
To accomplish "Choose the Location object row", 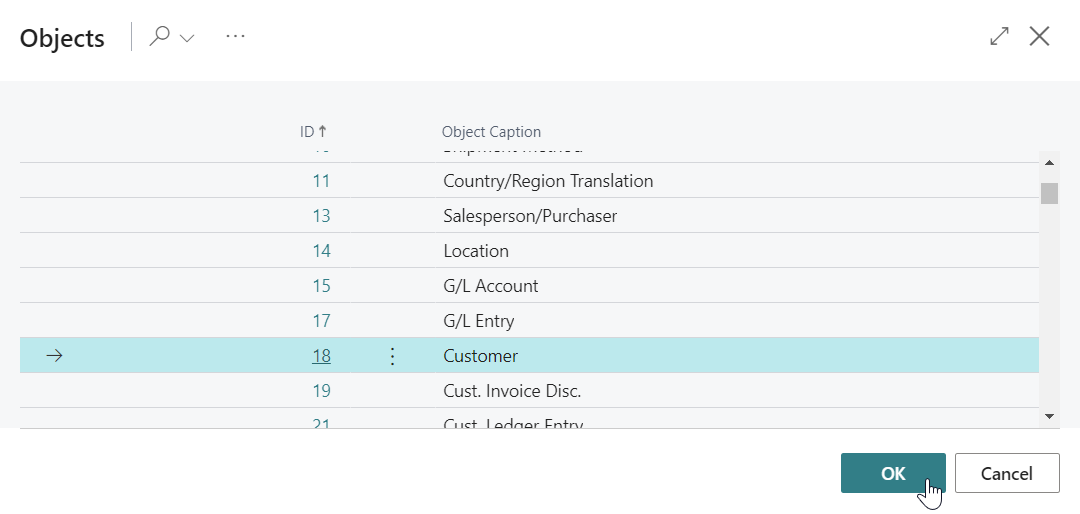I will coord(476,251).
